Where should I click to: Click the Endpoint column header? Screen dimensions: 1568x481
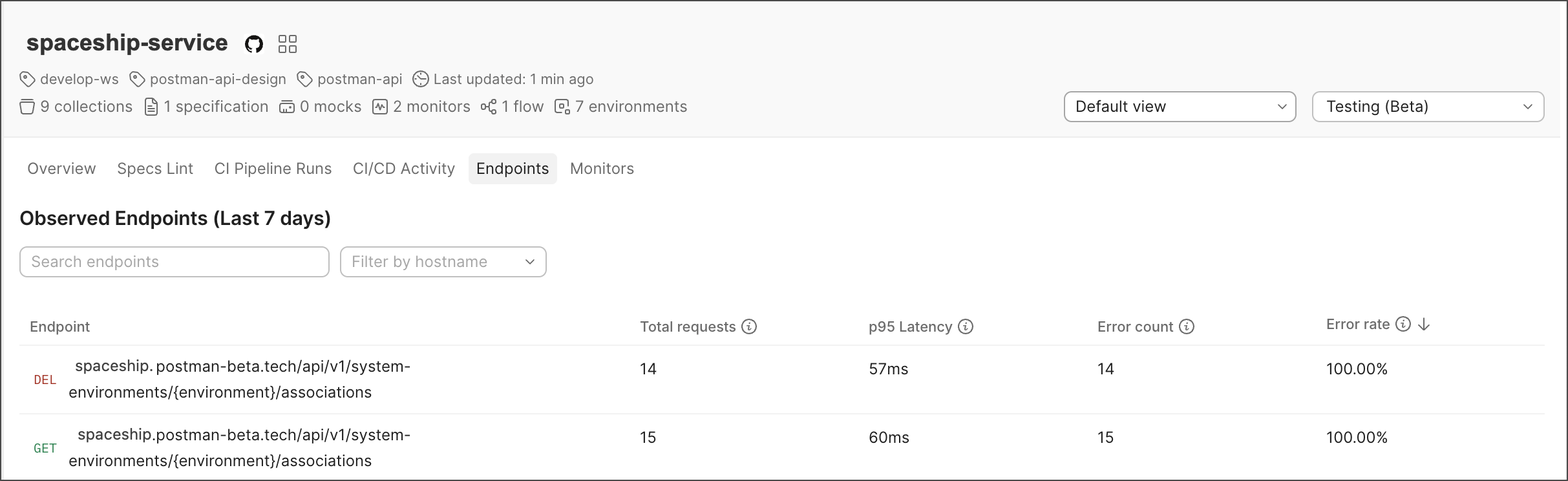tap(60, 326)
